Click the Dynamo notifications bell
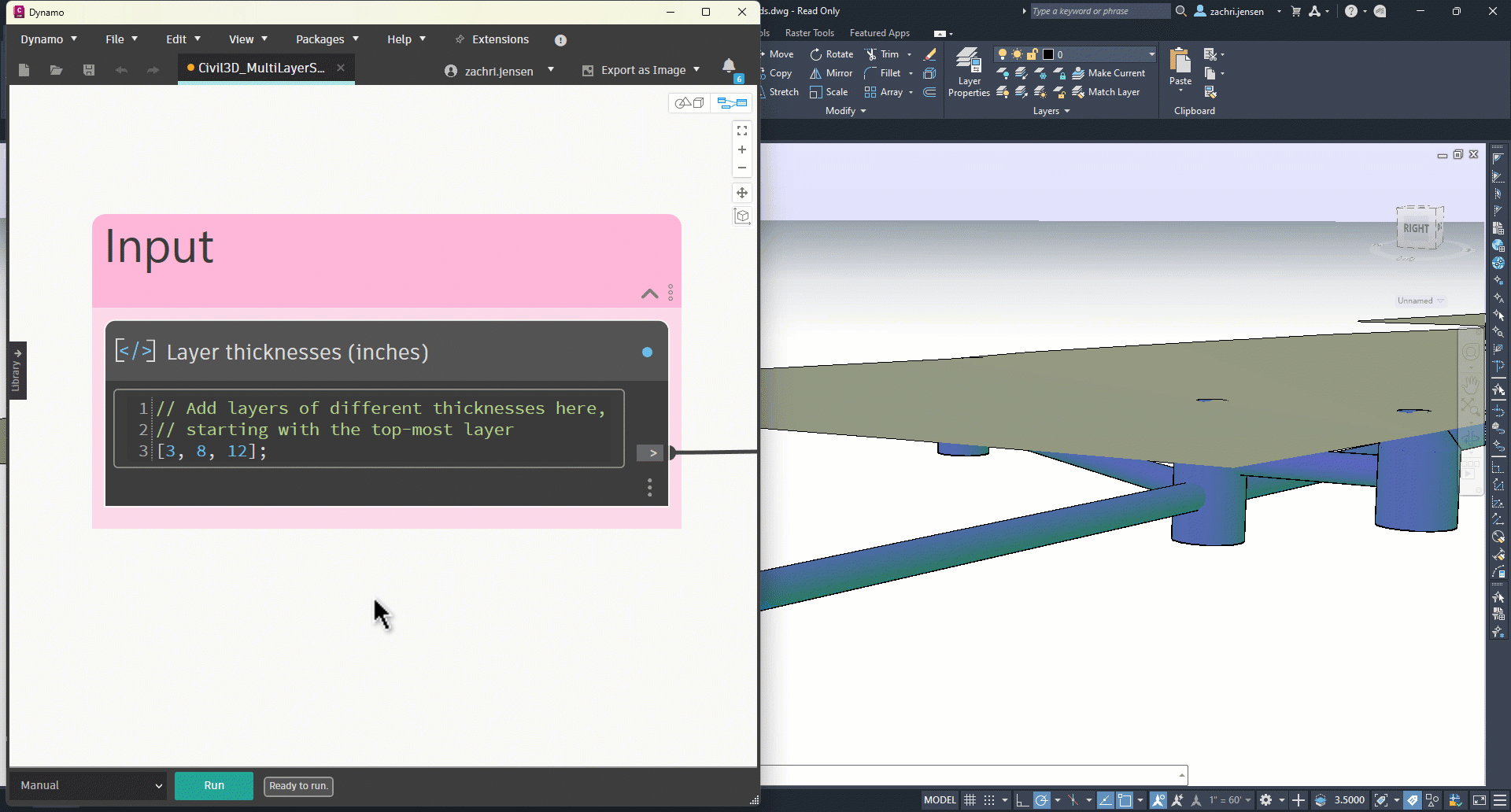 pyautogui.click(x=729, y=66)
